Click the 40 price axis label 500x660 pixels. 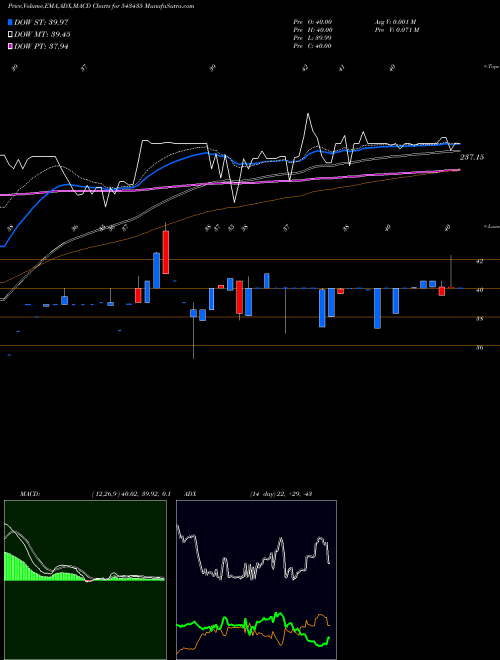[x=479, y=290]
